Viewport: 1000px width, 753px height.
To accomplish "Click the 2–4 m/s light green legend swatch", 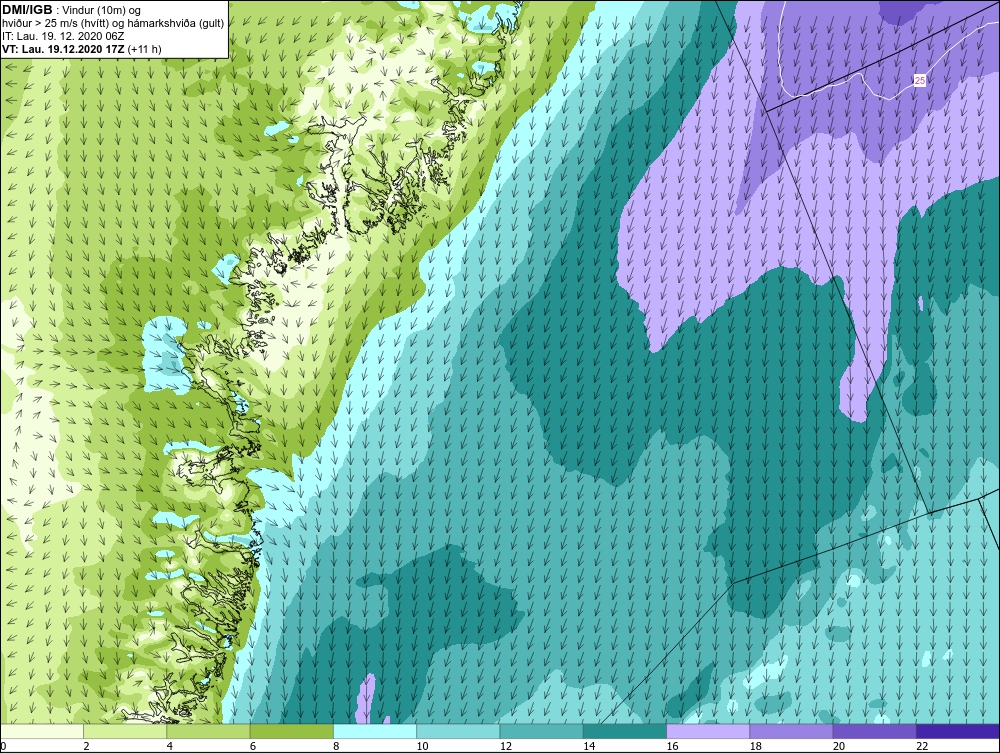I will click(x=125, y=731).
